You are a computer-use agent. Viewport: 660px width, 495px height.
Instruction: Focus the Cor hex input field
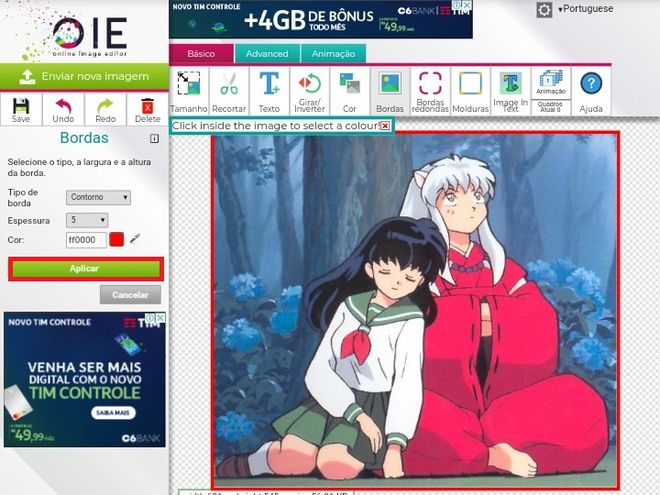[x=86, y=240]
